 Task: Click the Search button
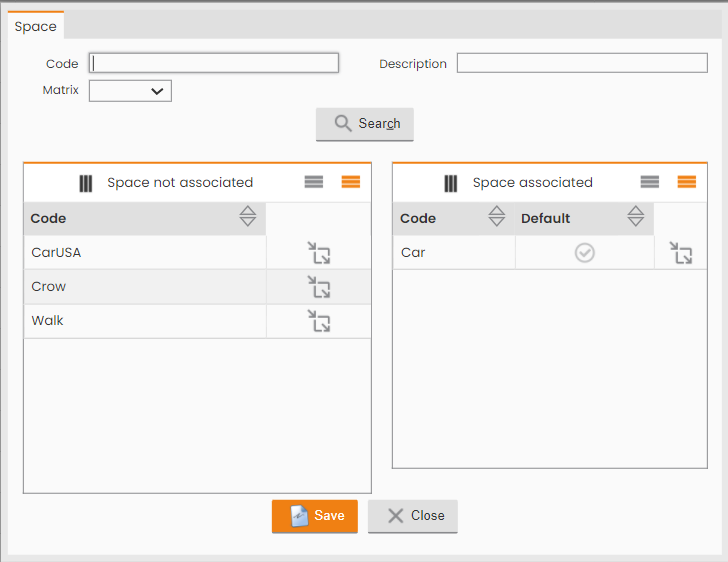364,124
